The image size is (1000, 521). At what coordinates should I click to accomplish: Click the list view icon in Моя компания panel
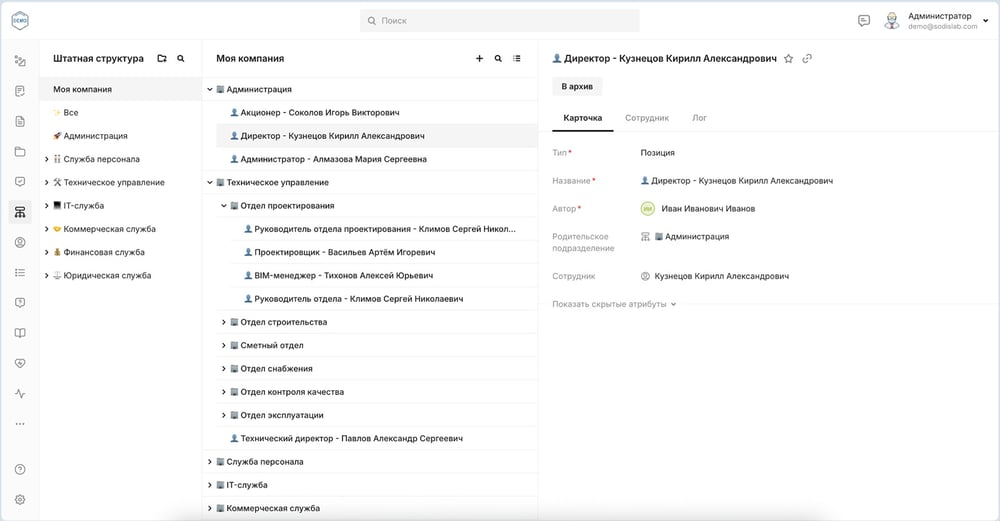point(517,58)
